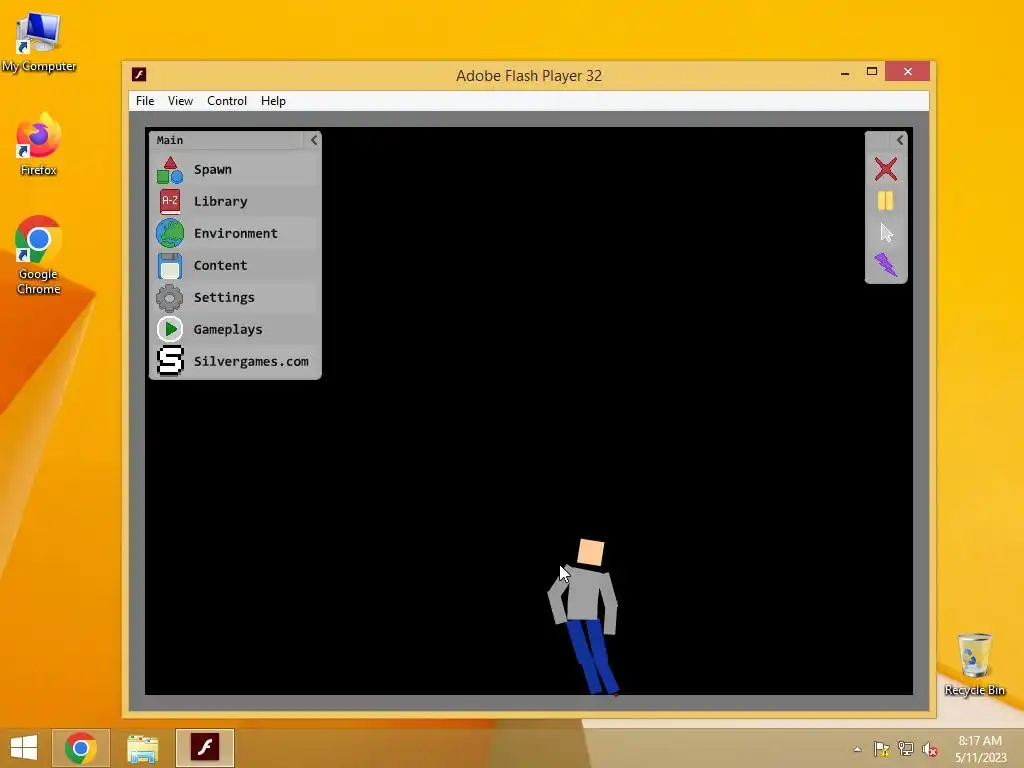Image resolution: width=1024 pixels, height=768 pixels.
Task: Open the Spawn shapes icon
Action: (x=170, y=170)
